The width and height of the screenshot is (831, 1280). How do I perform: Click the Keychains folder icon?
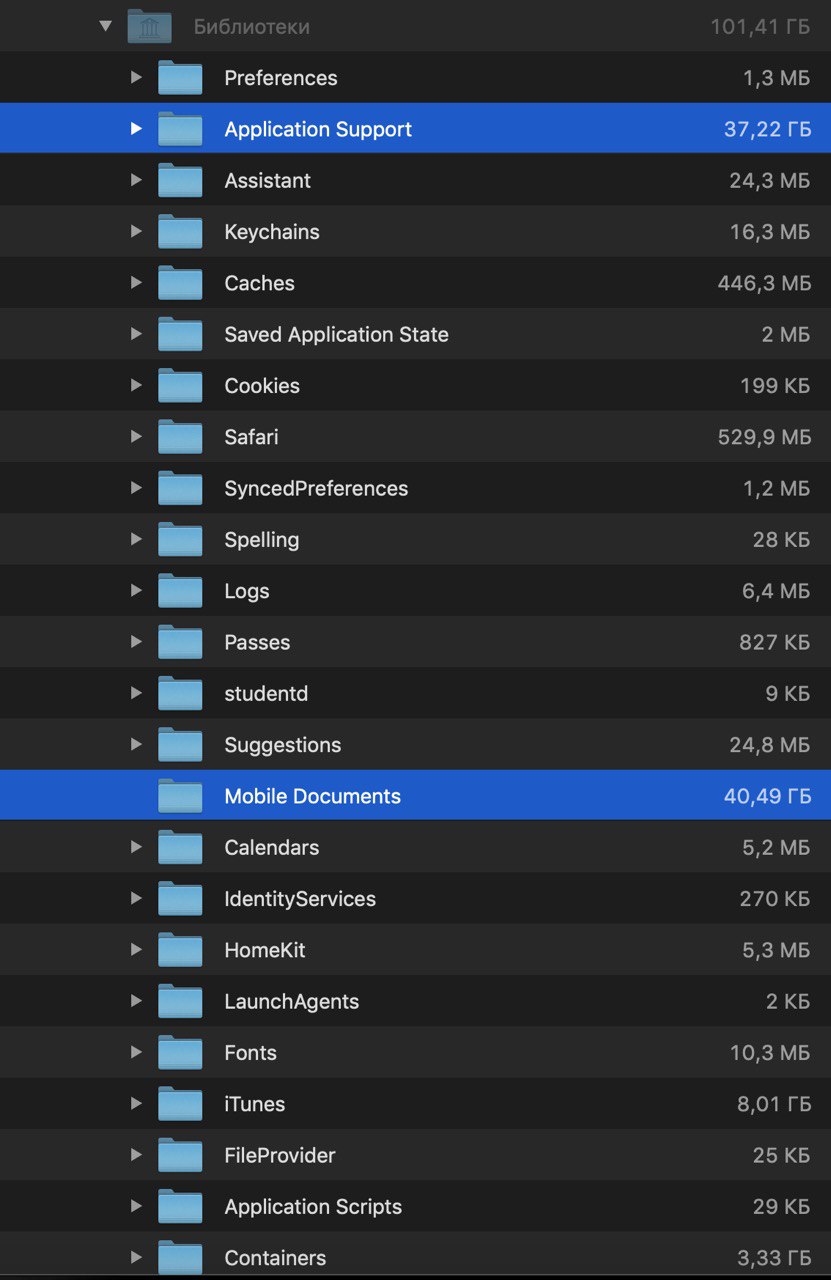180,232
